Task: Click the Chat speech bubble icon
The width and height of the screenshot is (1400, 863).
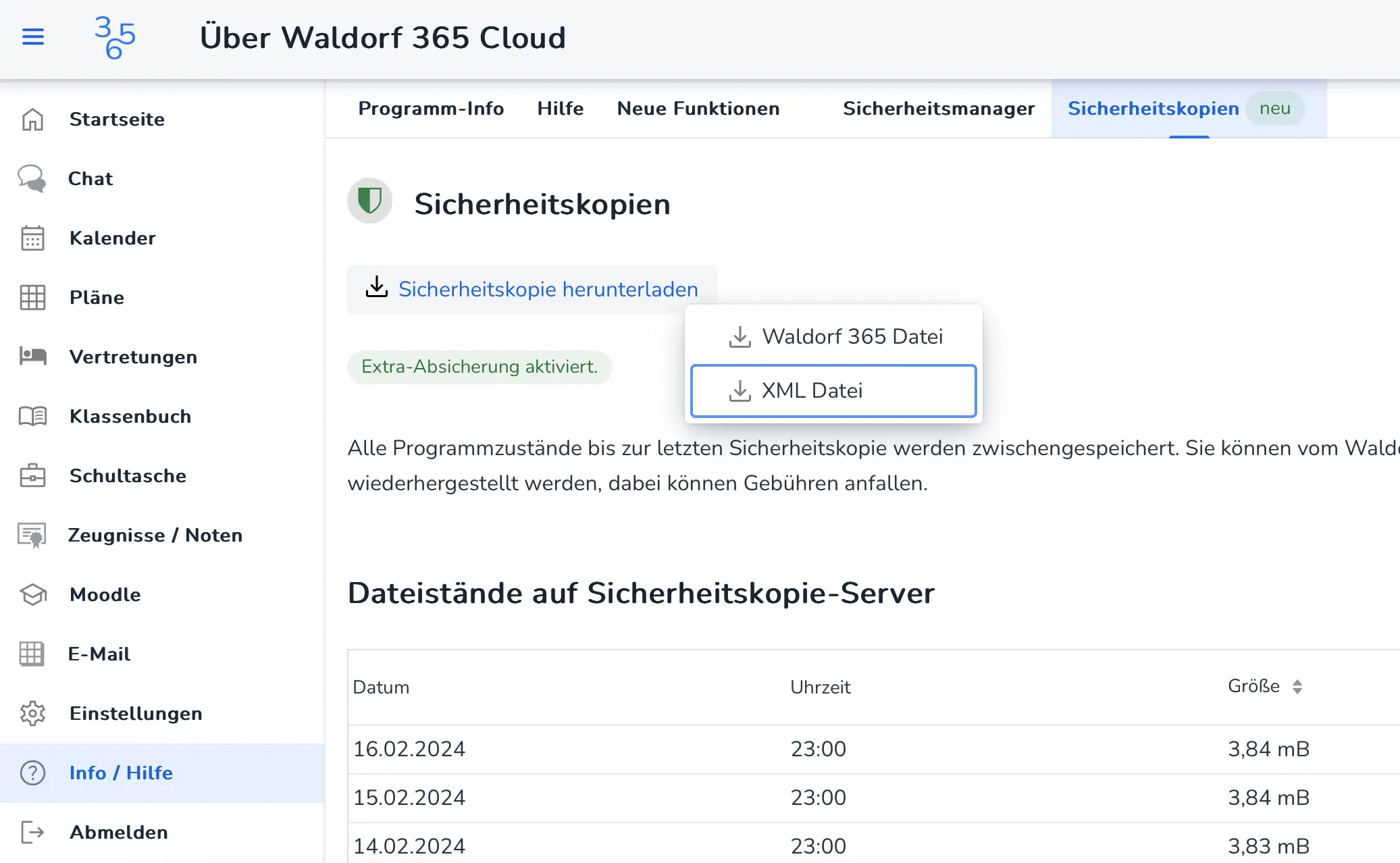Action: pos(32,179)
